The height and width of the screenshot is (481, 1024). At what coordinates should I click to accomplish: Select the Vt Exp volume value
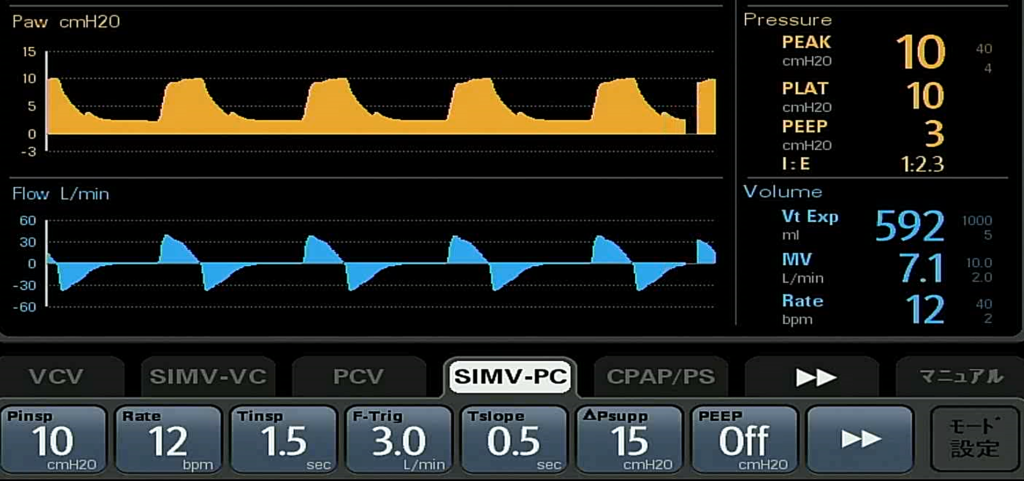908,227
